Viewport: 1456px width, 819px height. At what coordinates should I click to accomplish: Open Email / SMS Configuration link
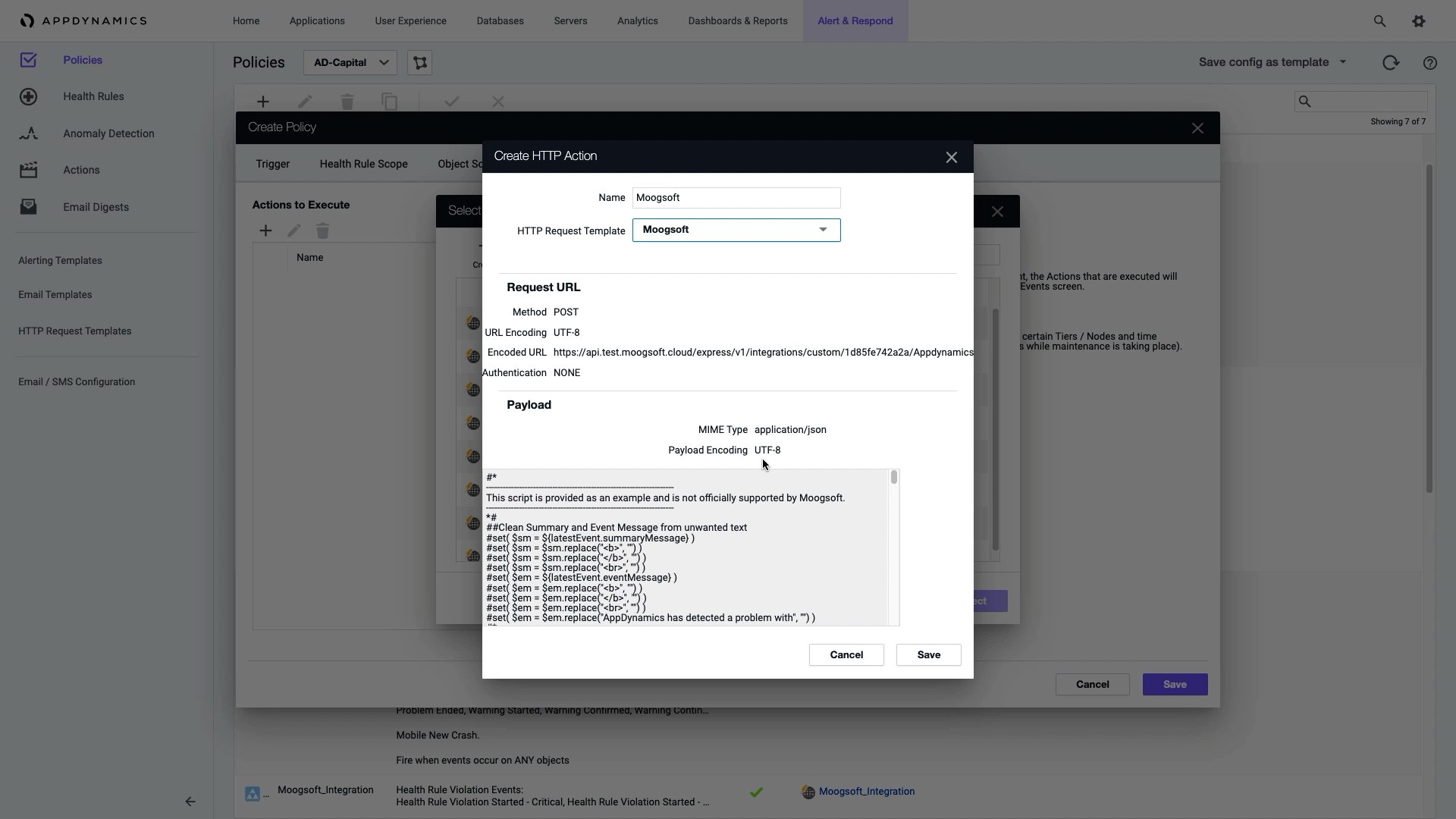click(x=77, y=382)
